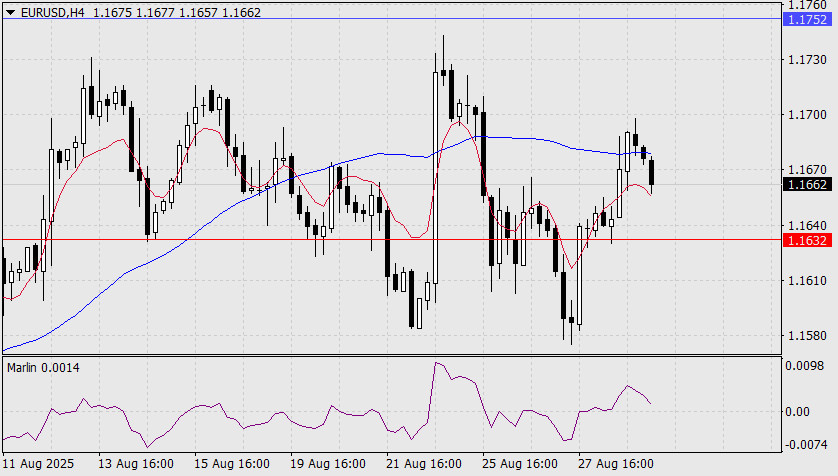The image size is (838, 476).
Task: Click the blue horizontal line at 1.1752
Action: click(392, 19)
